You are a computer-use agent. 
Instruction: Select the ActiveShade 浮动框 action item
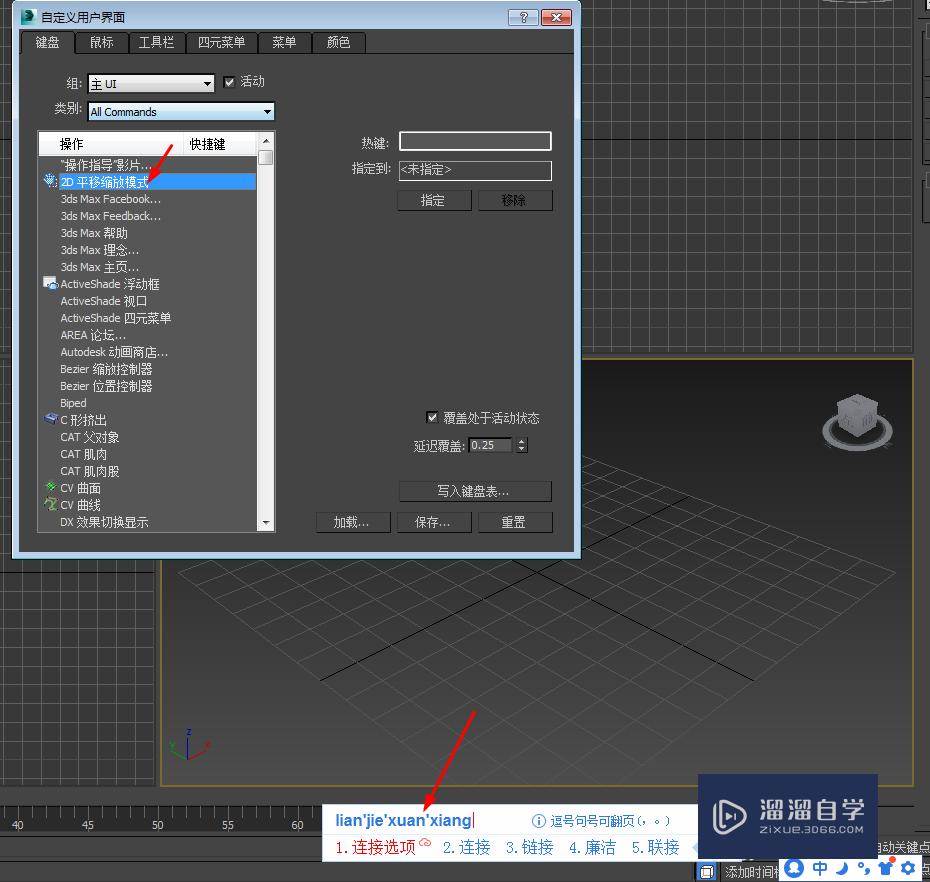110,284
